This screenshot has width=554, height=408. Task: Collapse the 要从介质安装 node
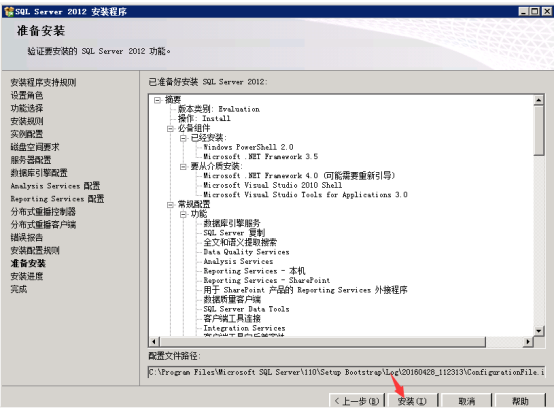[183, 167]
